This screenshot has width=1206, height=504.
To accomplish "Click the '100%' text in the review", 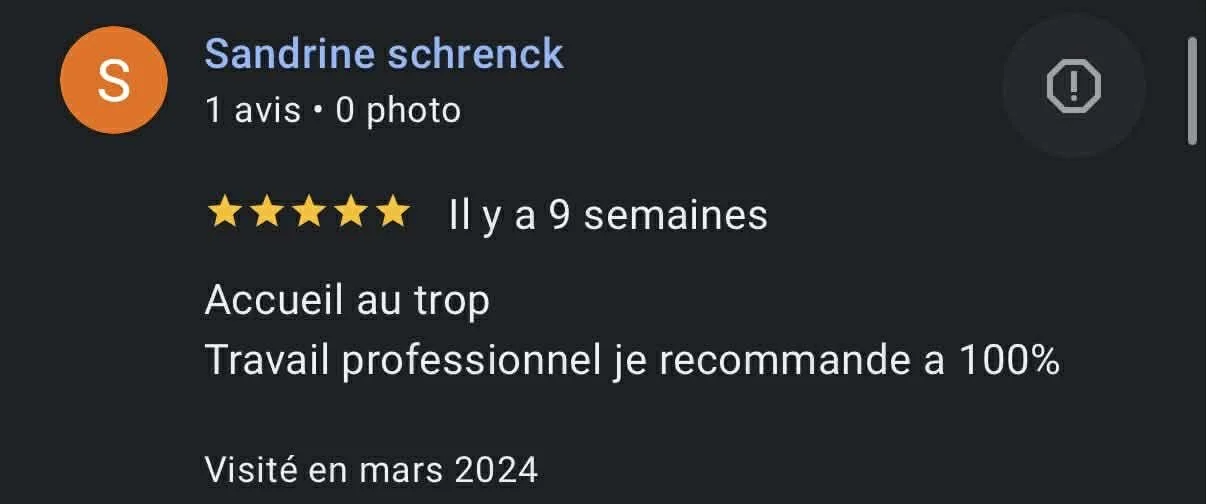I will tap(1009, 360).
